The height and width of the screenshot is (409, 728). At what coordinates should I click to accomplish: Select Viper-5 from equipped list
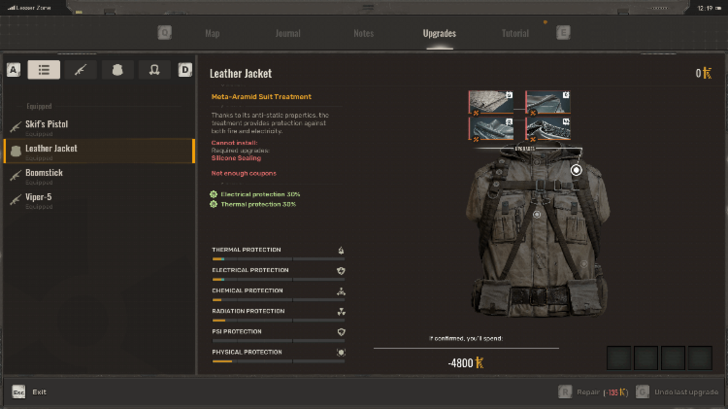99,200
